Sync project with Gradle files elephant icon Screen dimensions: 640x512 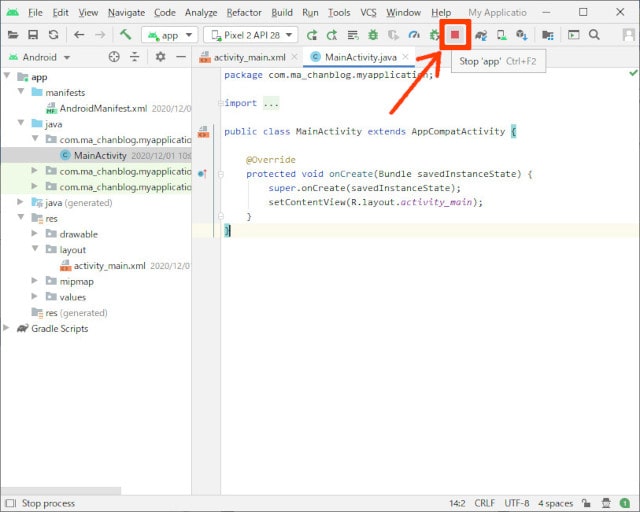(481, 36)
